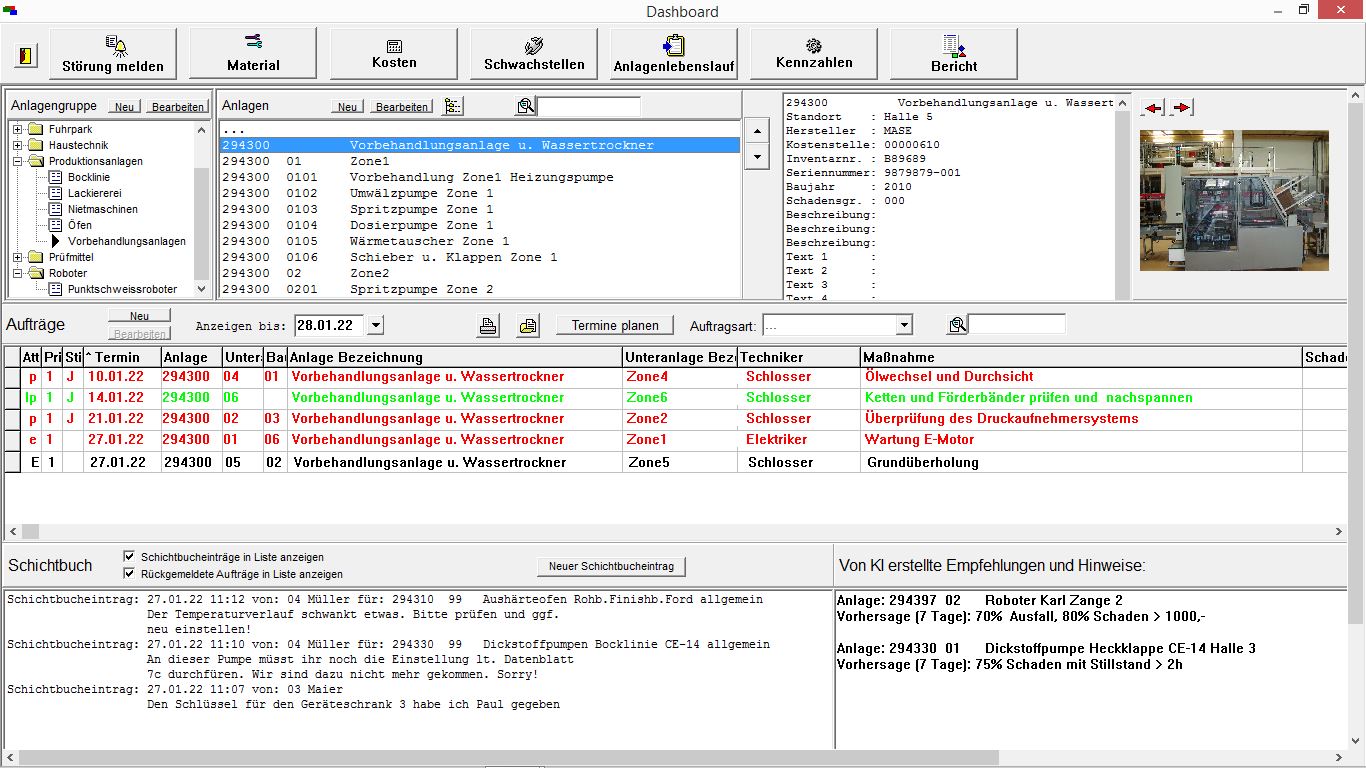
Task: Open the Auftragsart dropdown
Action: tap(903, 324)
